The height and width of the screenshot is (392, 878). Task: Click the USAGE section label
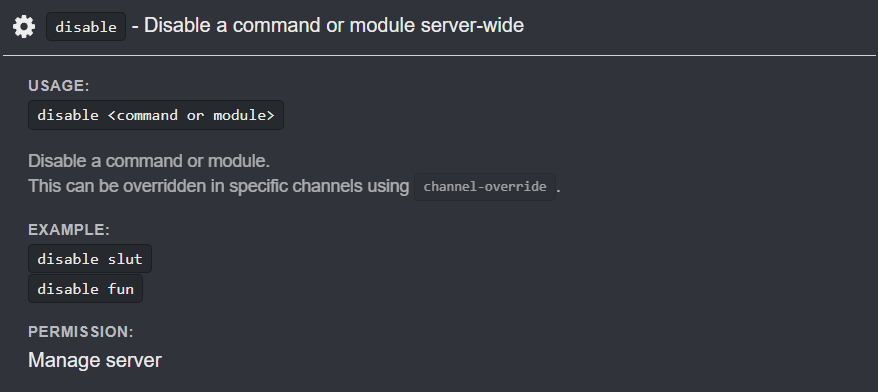[59, 86]
